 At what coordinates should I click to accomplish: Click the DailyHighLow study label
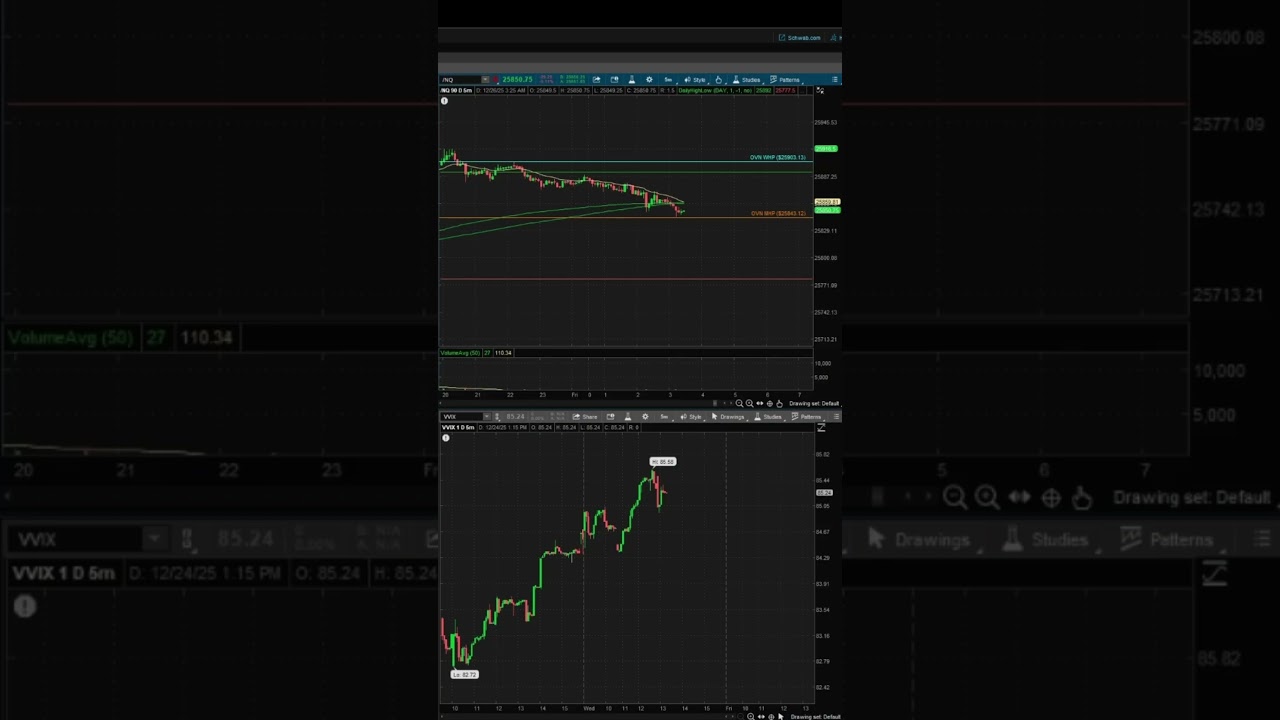coord(716,91)
